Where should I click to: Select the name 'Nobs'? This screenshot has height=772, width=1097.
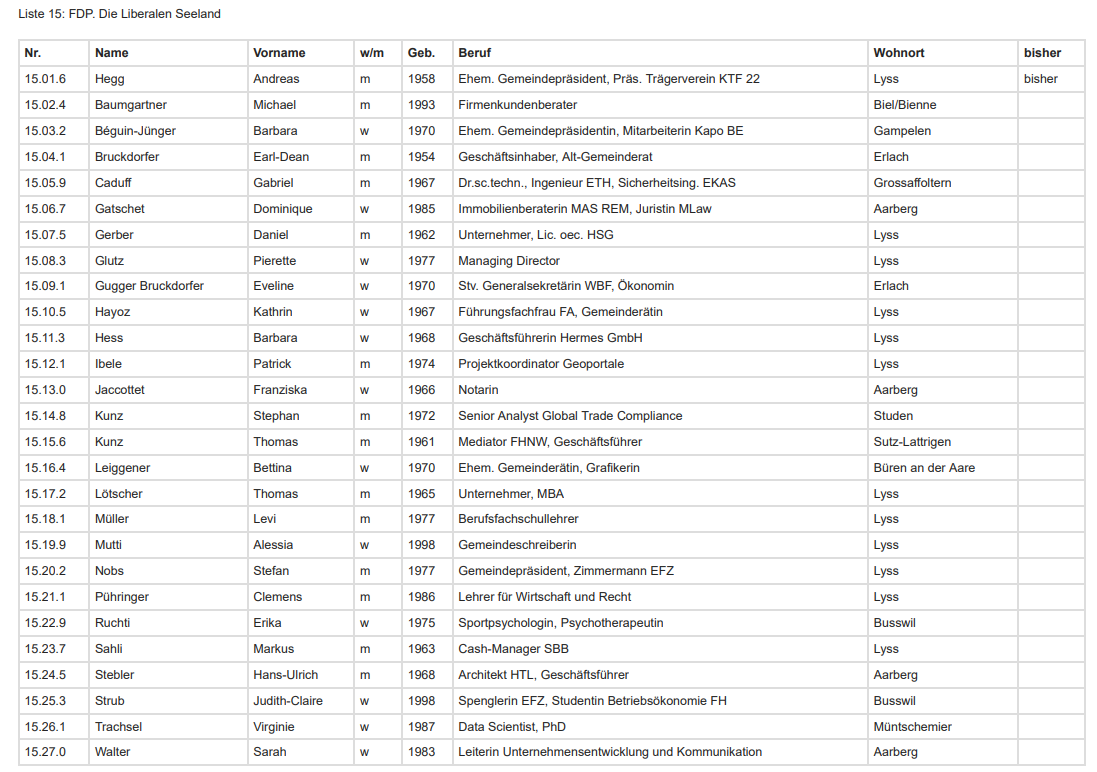point(109,570)
